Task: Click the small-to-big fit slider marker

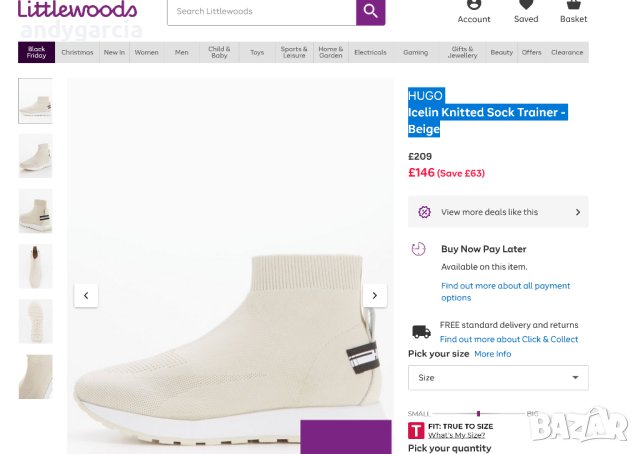Action: pyautogui.click(x=479, y=413)
